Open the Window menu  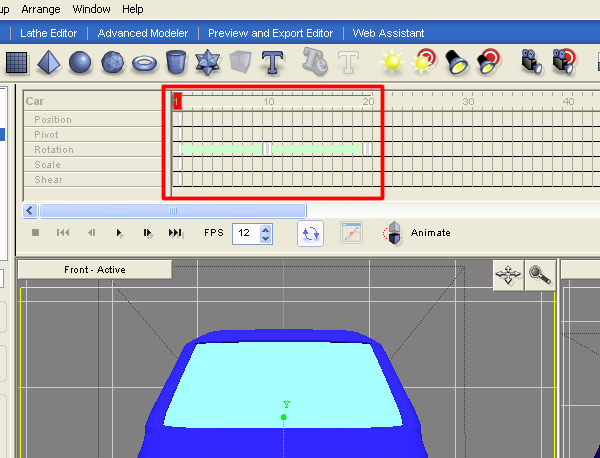91,9
